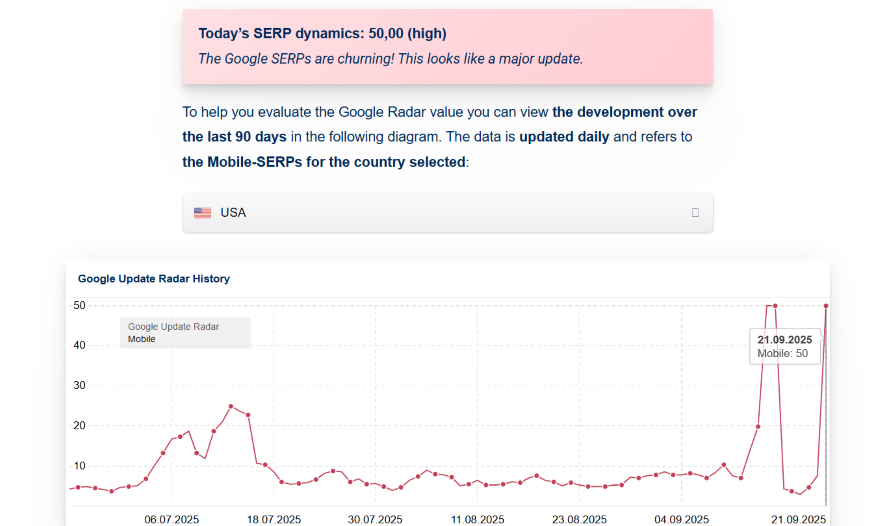Click the 21.09.2025 axis date label
This screenshot has height=526, width=880.
798,519
